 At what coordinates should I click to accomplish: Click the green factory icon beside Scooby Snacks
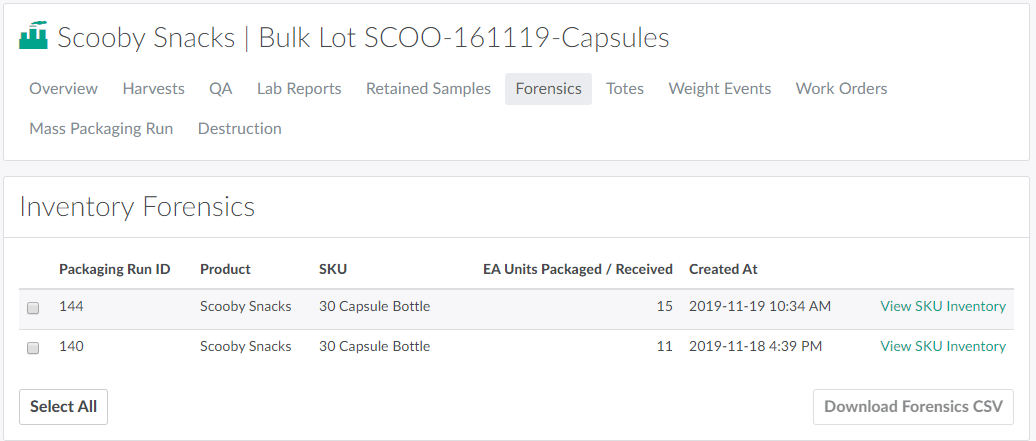[33, 37]
